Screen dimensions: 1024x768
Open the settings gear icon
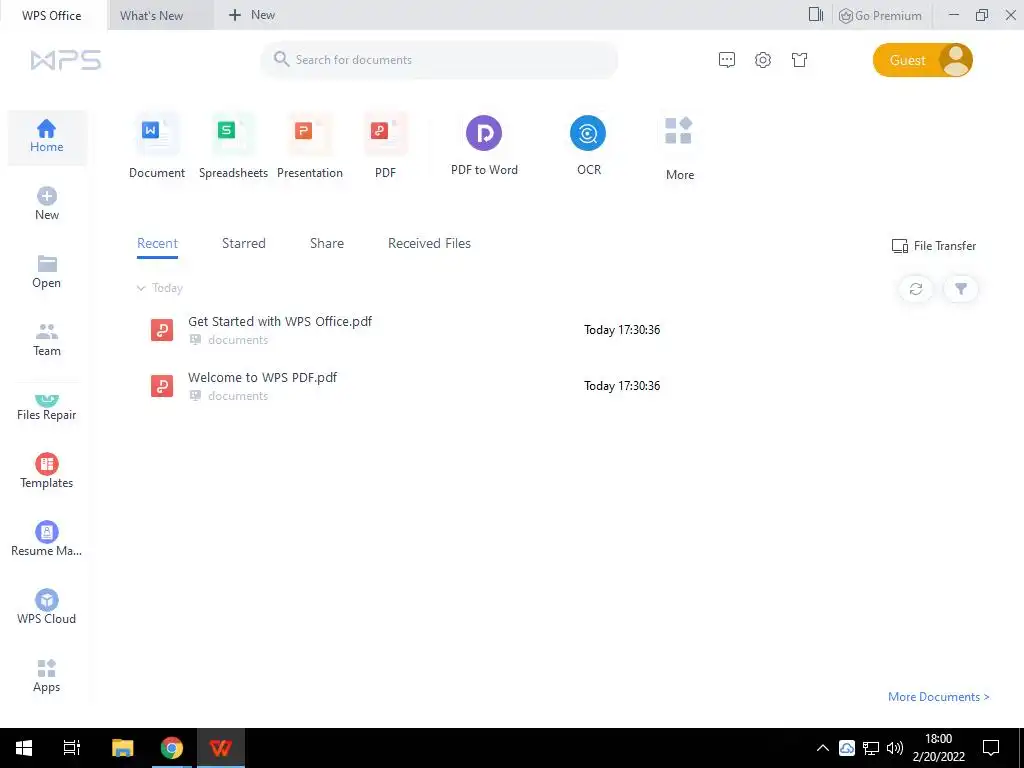tap(763, 60)
